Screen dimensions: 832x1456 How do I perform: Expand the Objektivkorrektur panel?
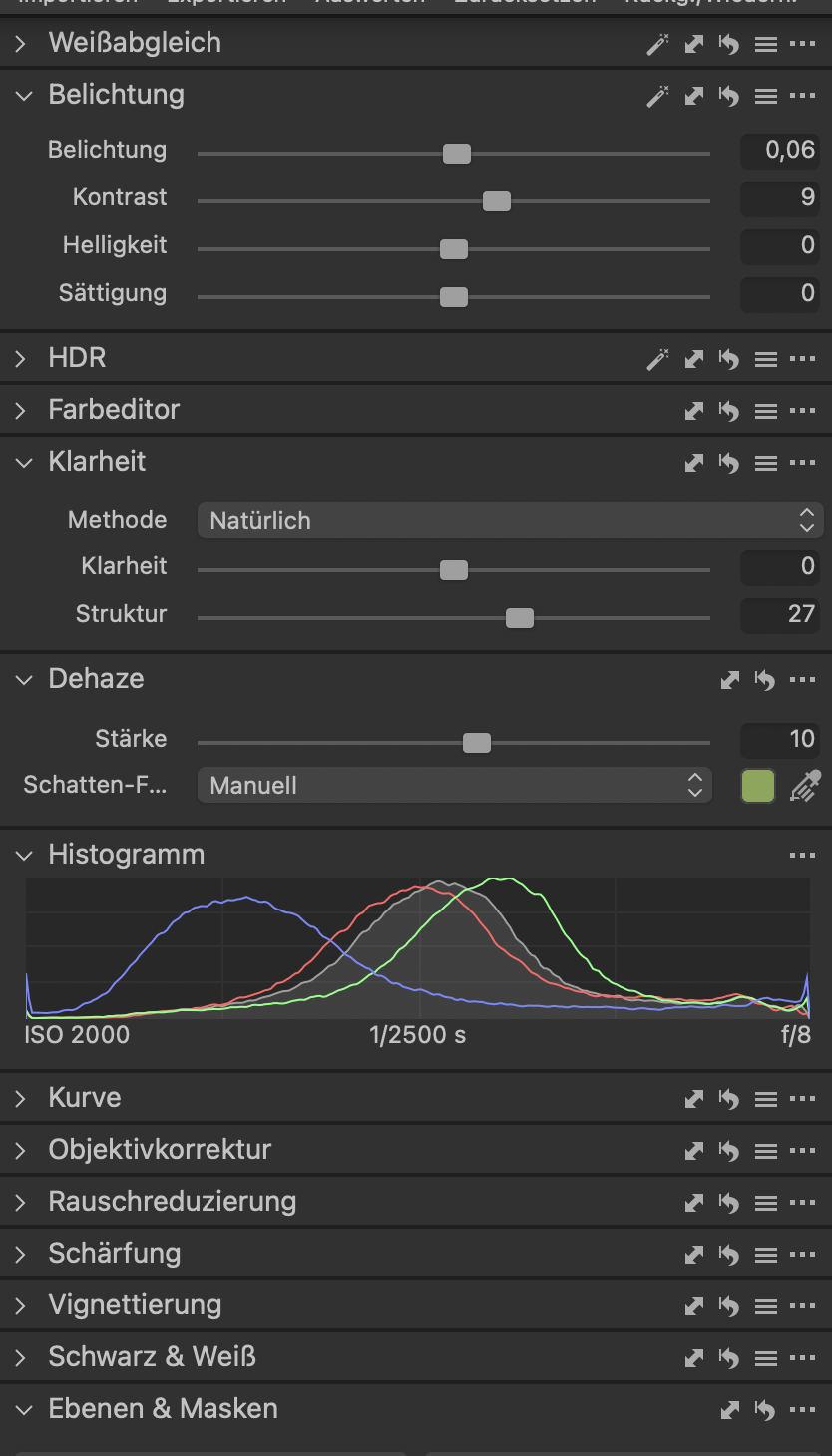point(21,1151)
